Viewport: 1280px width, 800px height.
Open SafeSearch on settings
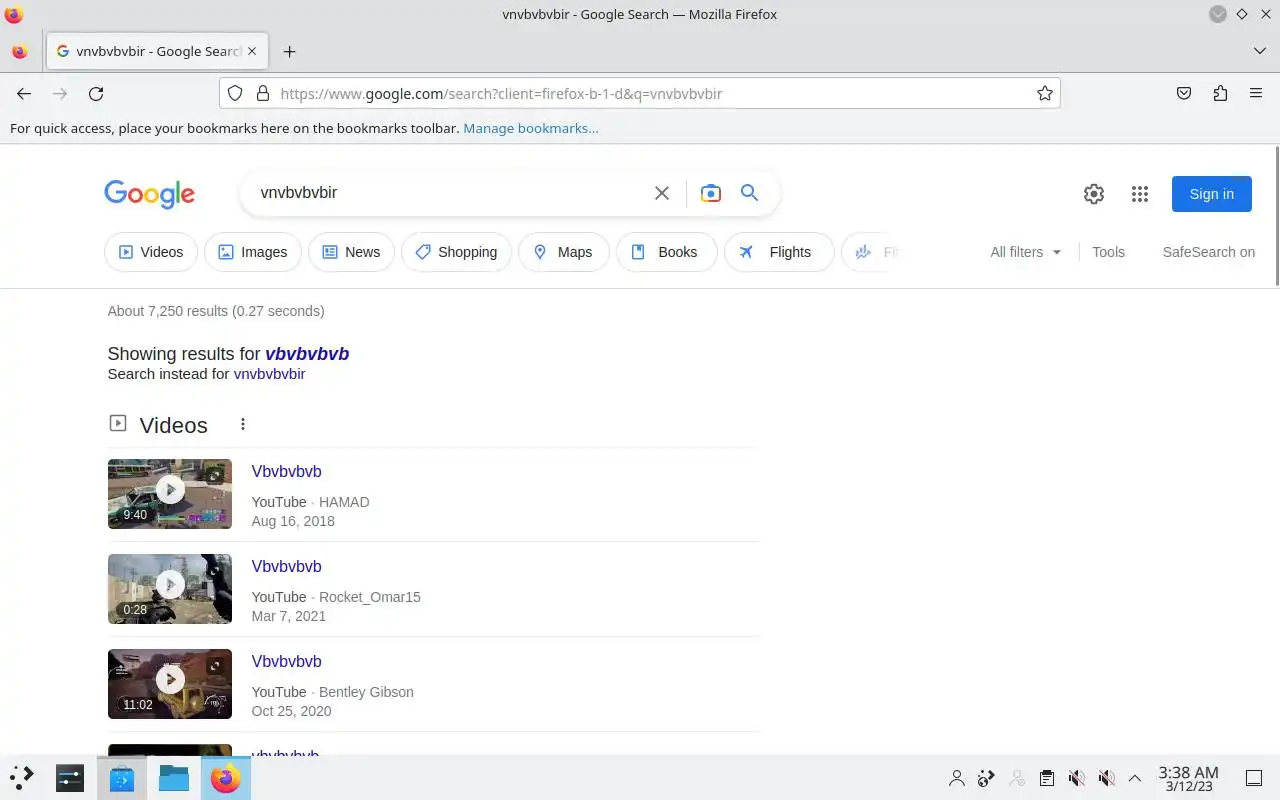click(1209, 252)
